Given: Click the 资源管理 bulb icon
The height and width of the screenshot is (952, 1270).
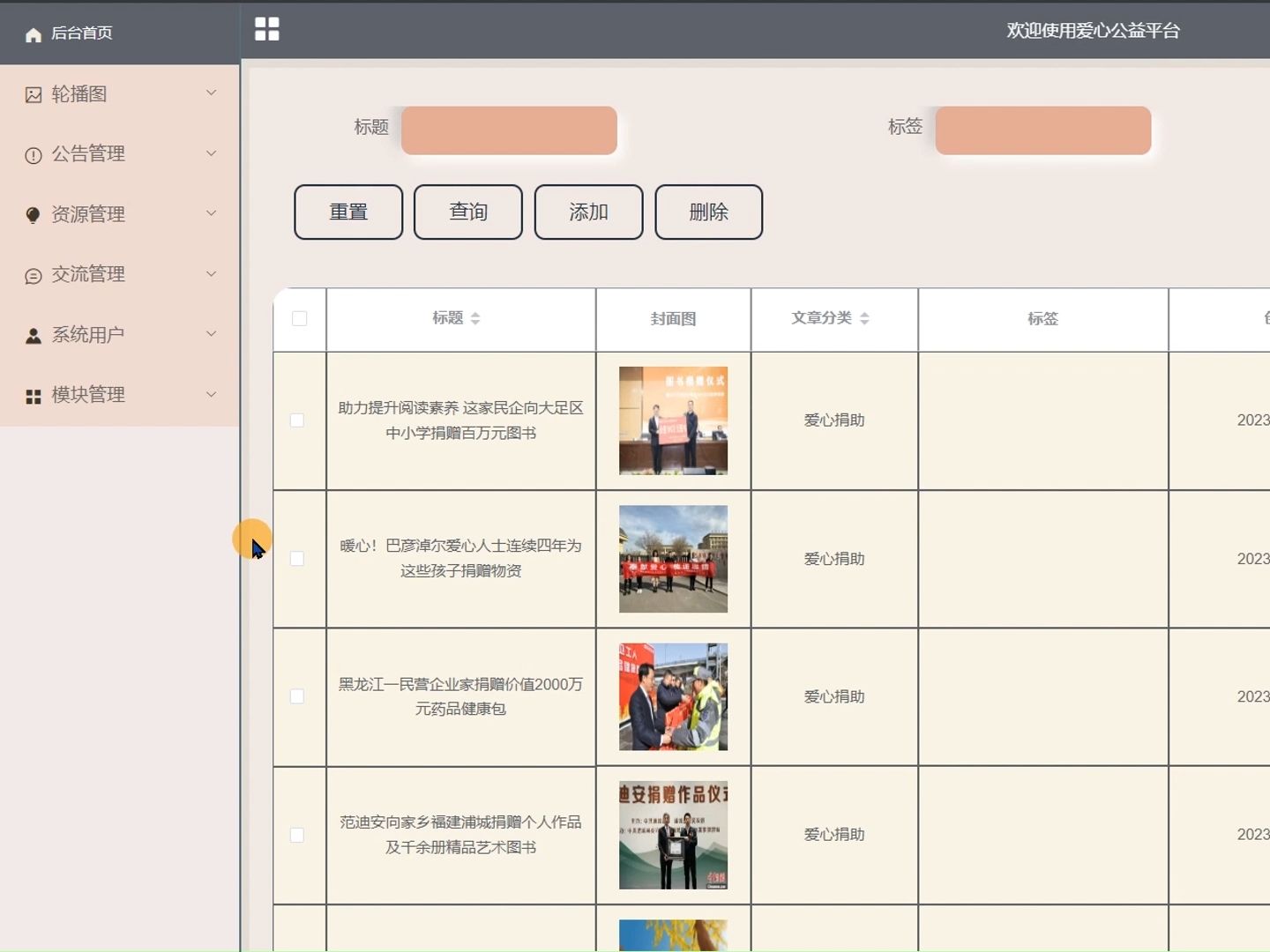Looking at the screenshot, I should pos(34,215).
